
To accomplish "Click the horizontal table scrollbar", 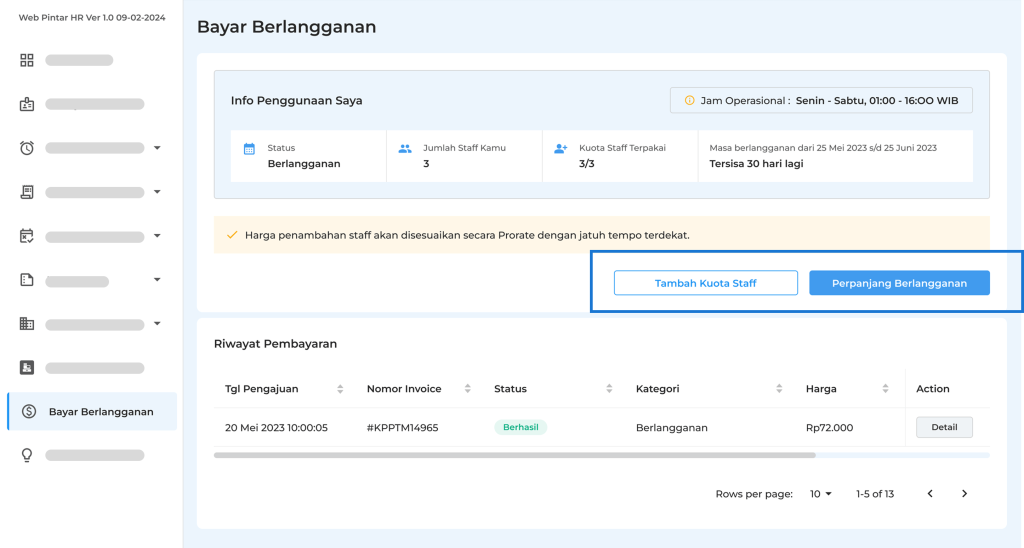I will 515,455.
